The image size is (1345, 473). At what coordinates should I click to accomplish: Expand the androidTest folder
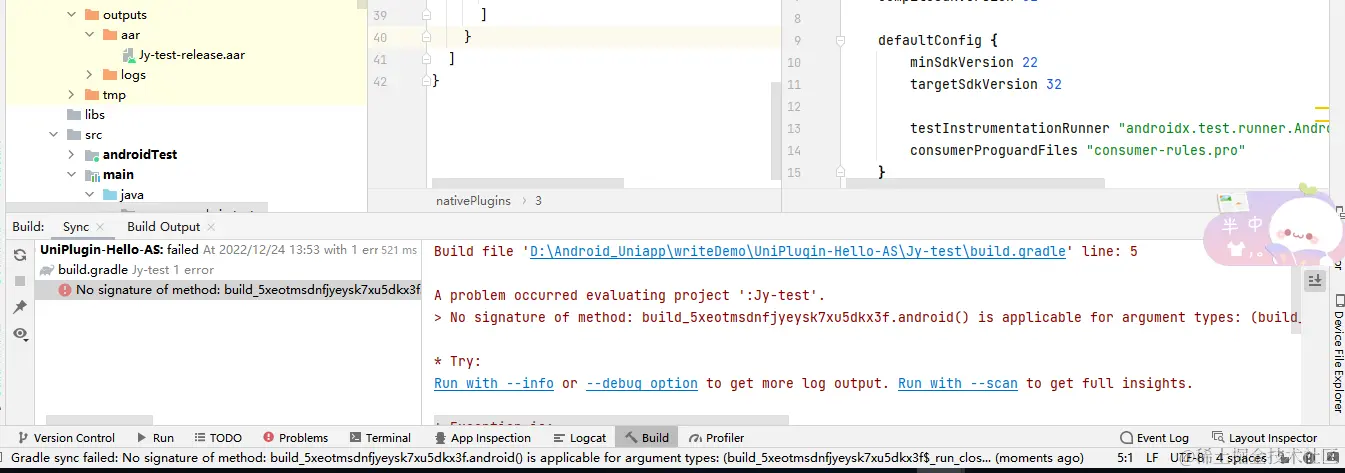click(71, 155)
